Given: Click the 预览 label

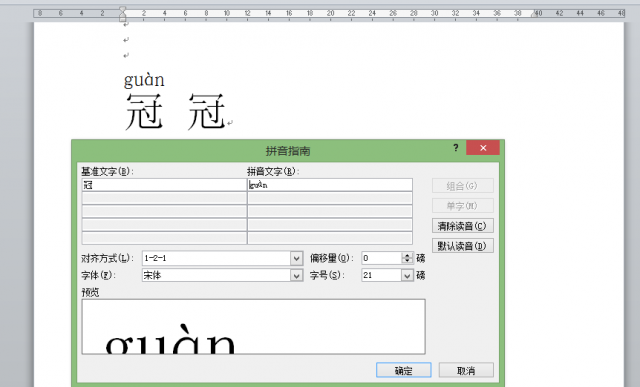Looking at the screenshot, I should (x=90, y=292).
